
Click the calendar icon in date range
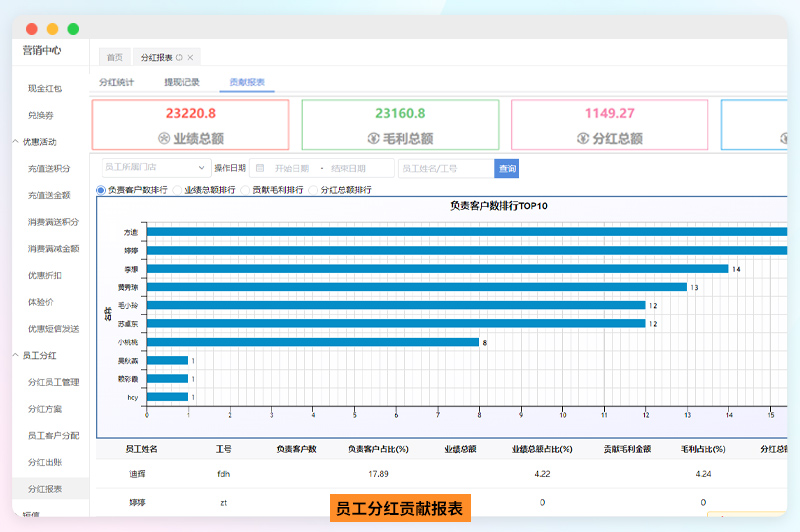click(261, 169)
